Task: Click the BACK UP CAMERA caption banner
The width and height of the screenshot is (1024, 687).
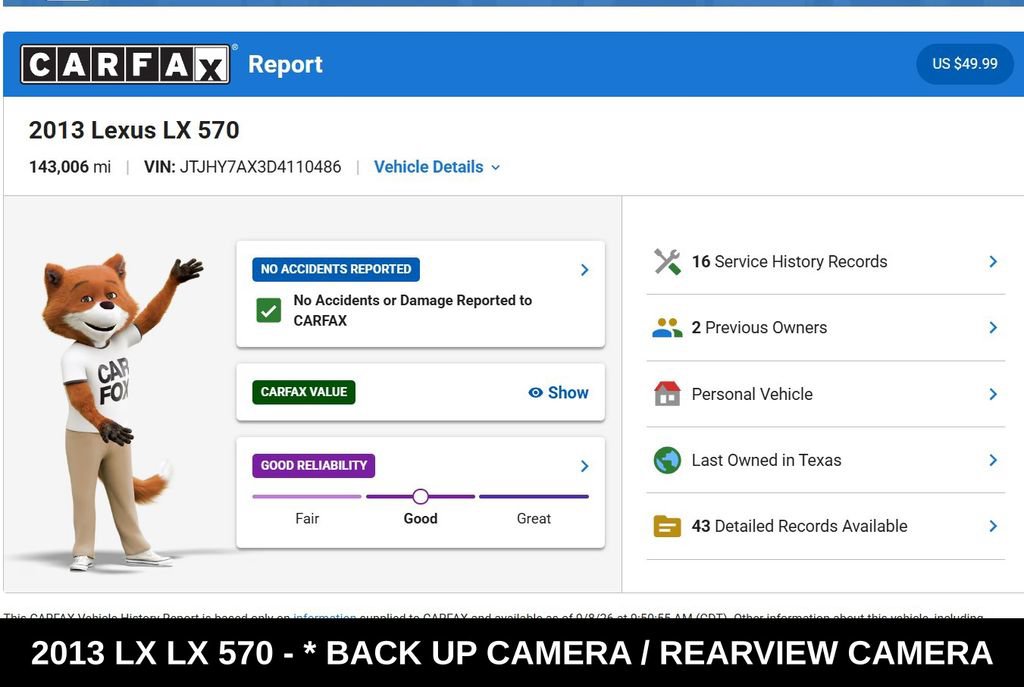Action: [512, 653]
